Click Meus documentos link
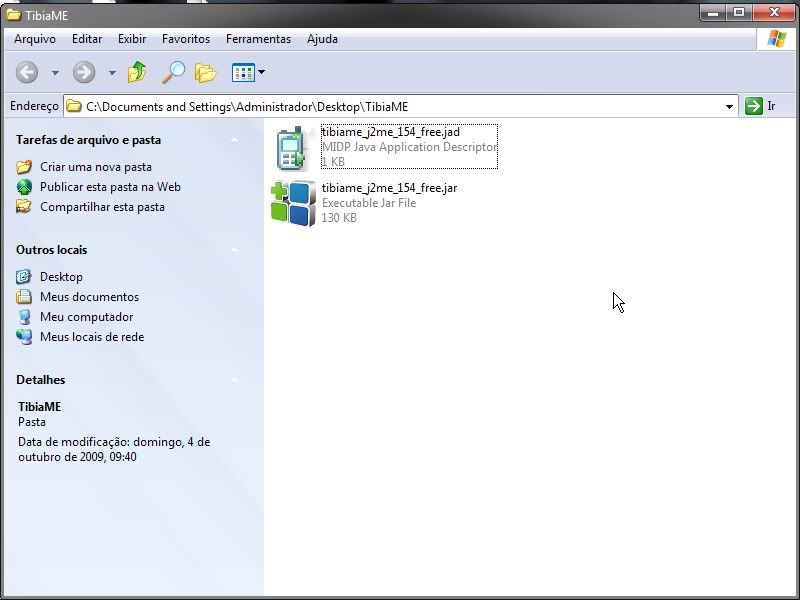The image size is (800, 600). pyautogui.click(x=89, y=297)
